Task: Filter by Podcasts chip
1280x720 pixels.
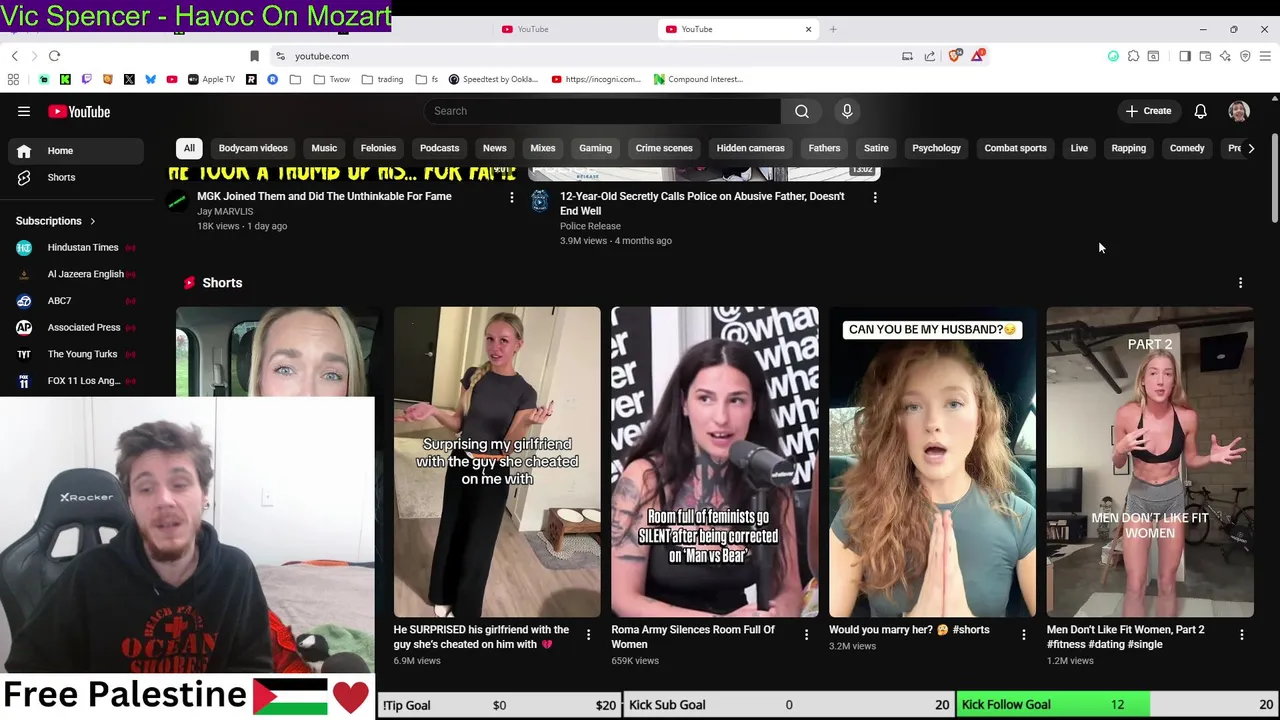Action: [x=439, y=148]
